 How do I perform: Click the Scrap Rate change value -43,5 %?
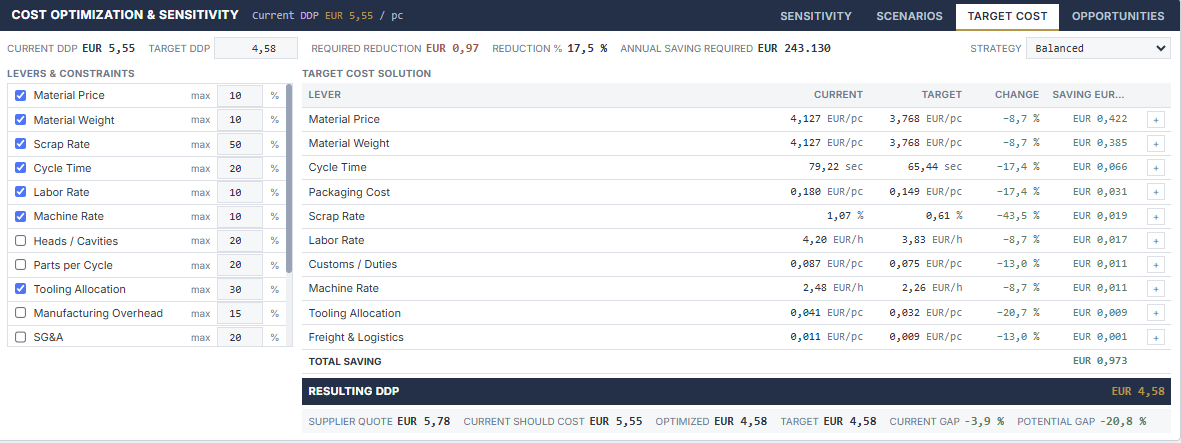[1017, 216]
